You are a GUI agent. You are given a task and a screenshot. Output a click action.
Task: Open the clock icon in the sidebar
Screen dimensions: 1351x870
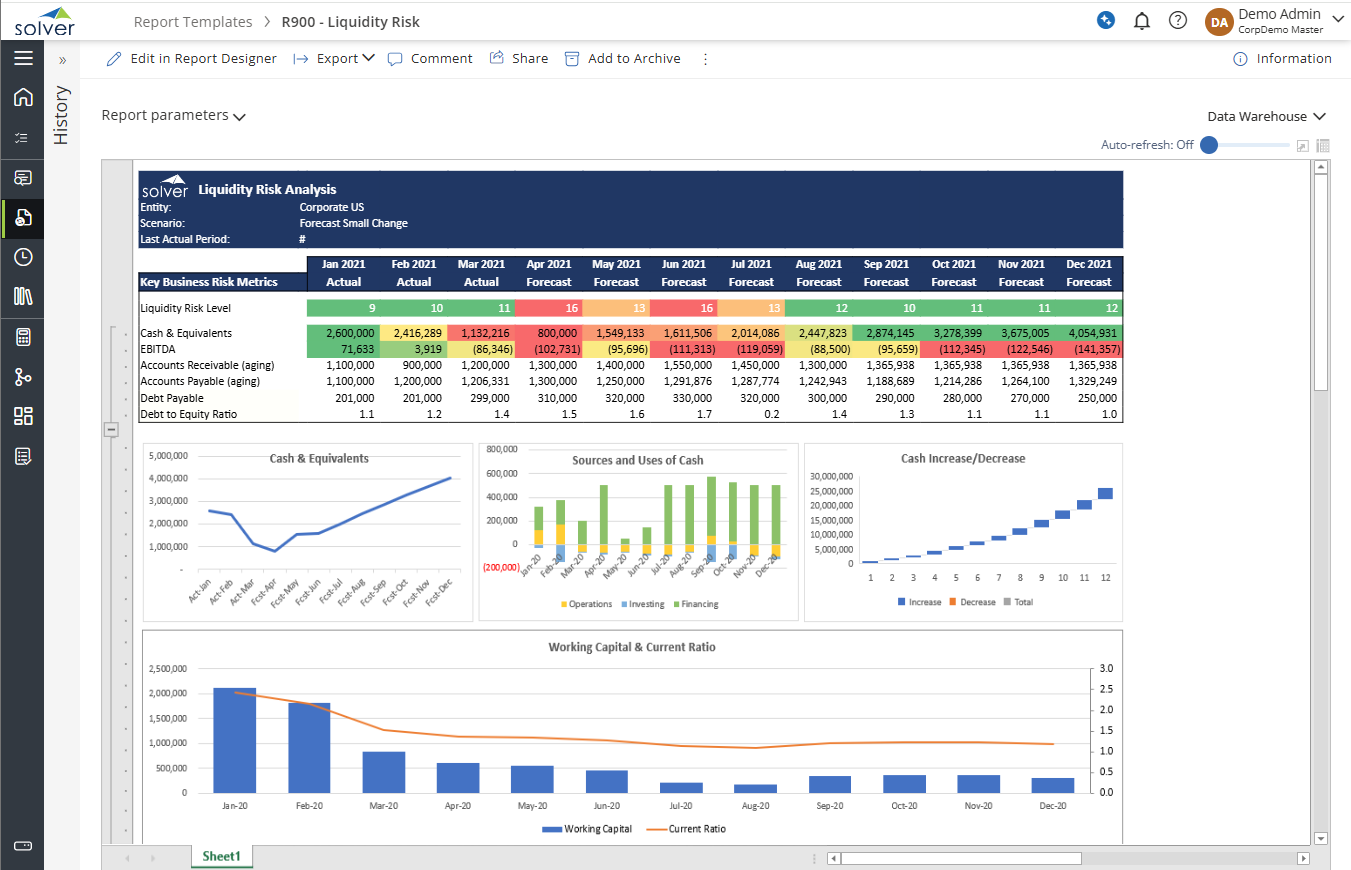(23, 257)
